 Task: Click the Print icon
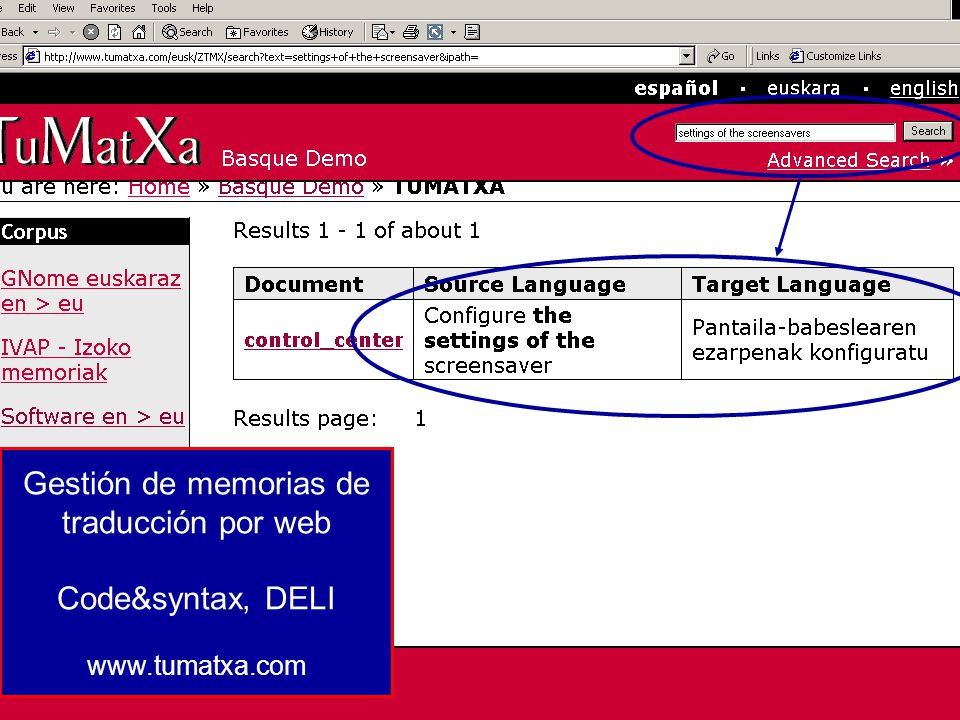[x=411, y=32]
